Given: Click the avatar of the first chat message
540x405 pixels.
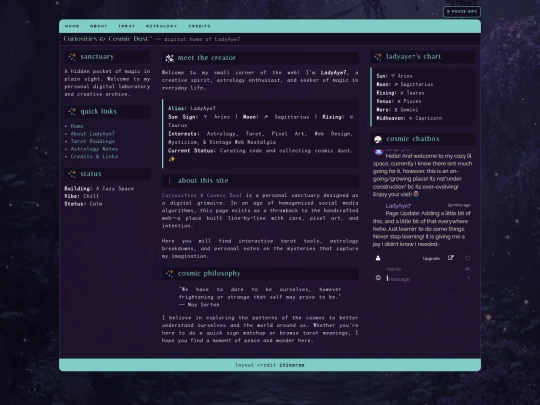Looking at the screenshot, I should click(379, 151).
